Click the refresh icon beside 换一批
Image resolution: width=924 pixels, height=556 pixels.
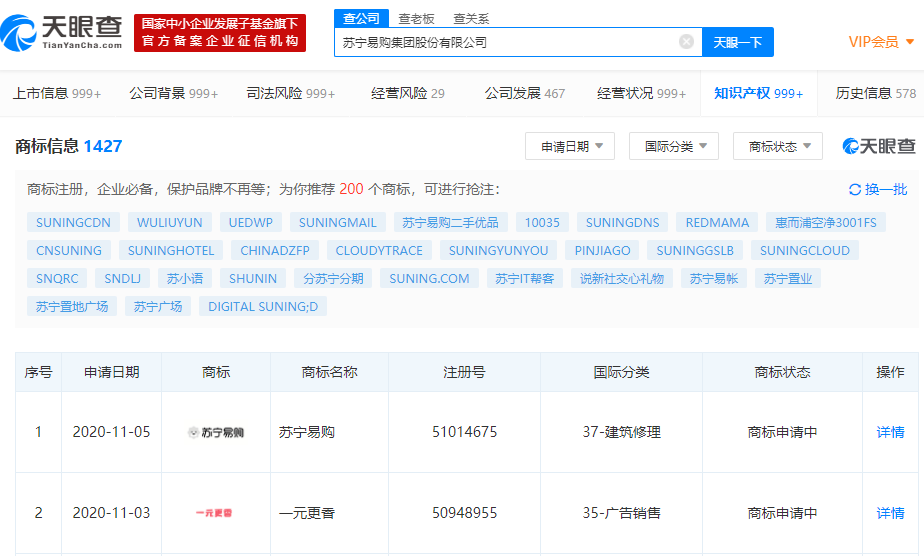(x=854, y=190)
